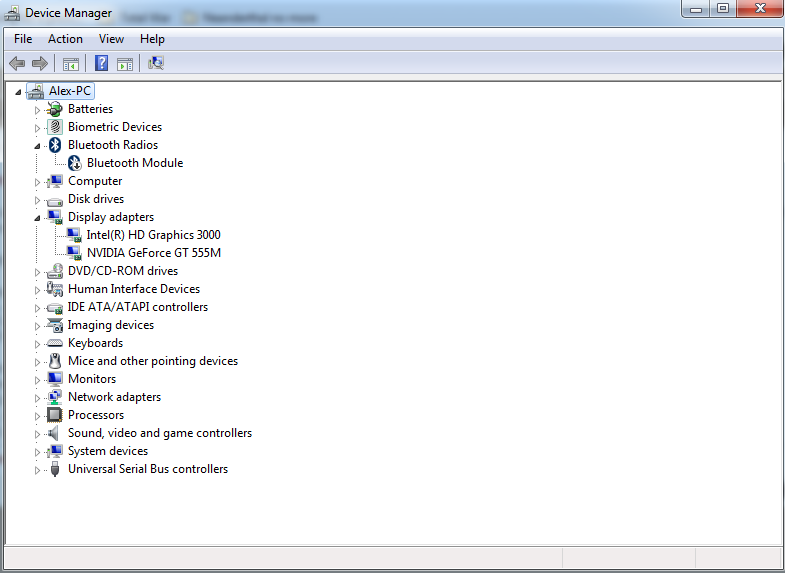Click the blue Help toolbar icon
This screenshot has width=785, height=573.
click(x=101, y=64)
